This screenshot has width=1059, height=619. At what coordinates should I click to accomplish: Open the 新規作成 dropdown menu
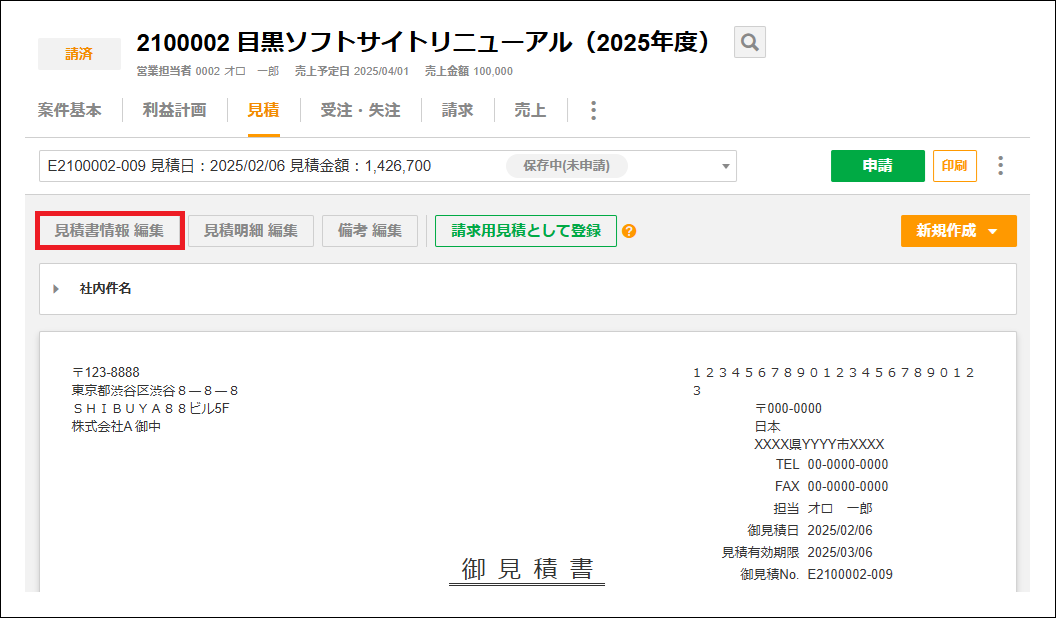coord(957,230)
